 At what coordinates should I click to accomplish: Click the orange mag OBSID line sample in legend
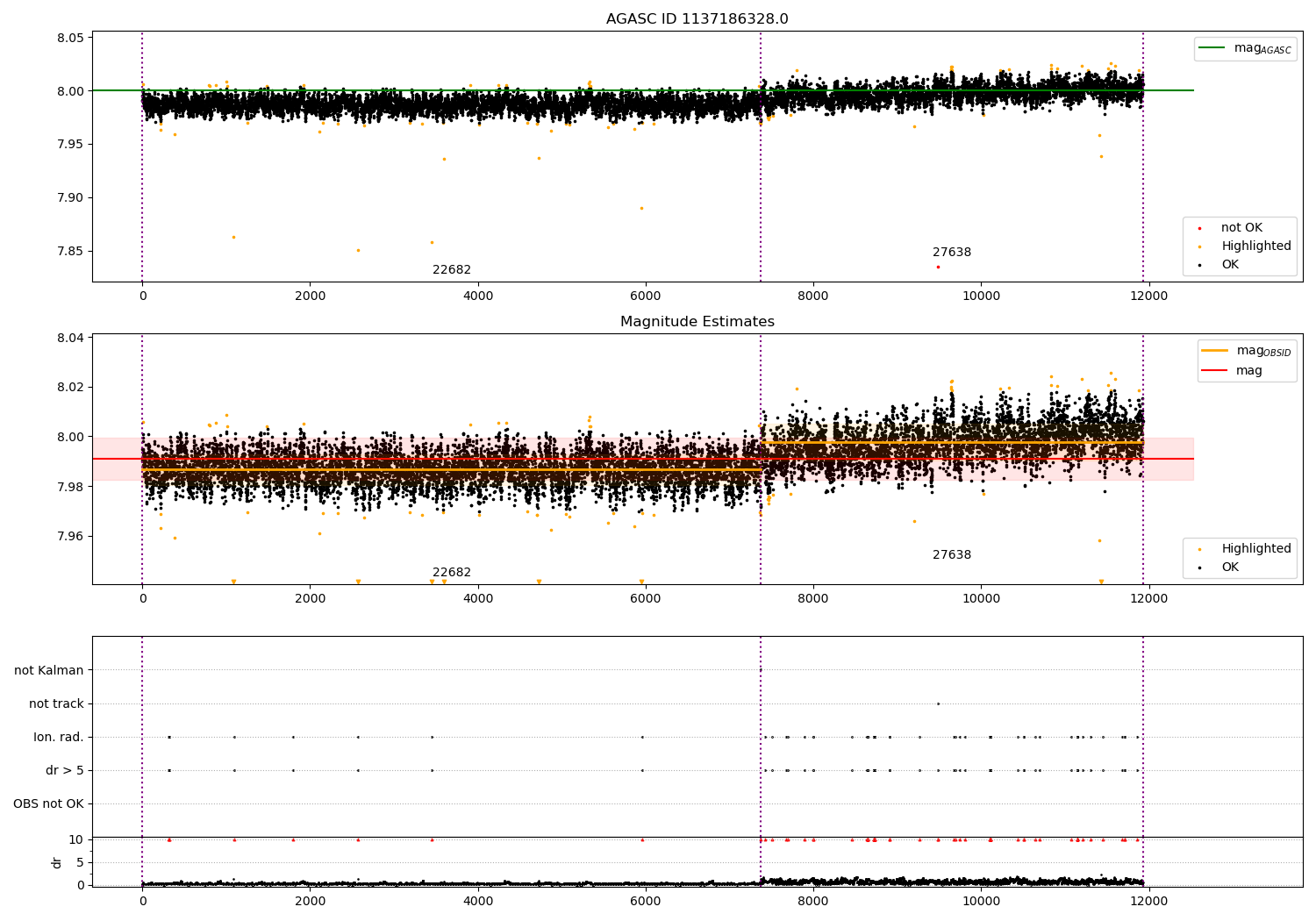[x=1214, y=351]
